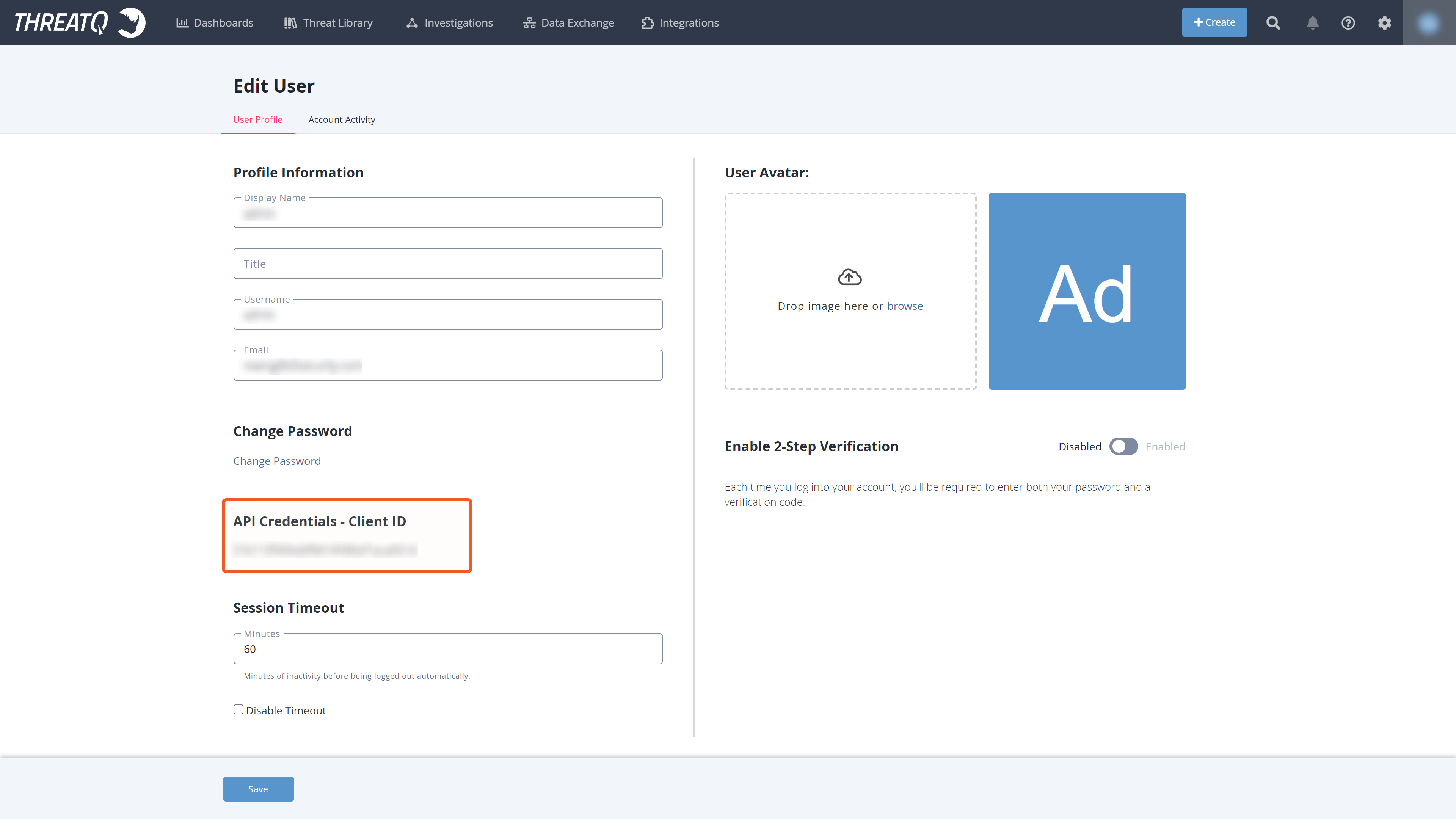Viewport: 1456px width, 819px height.
Task: Open Threat Library menu
Action: 328,23
